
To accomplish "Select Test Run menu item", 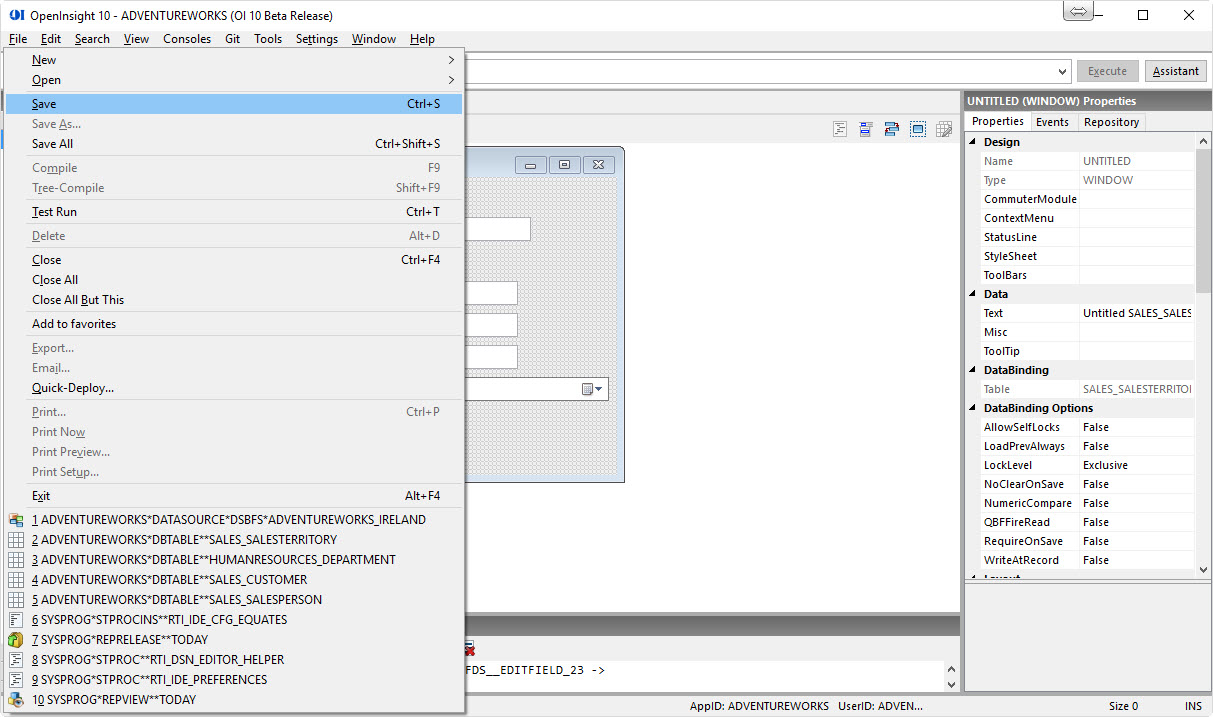I will pos(234,212).
